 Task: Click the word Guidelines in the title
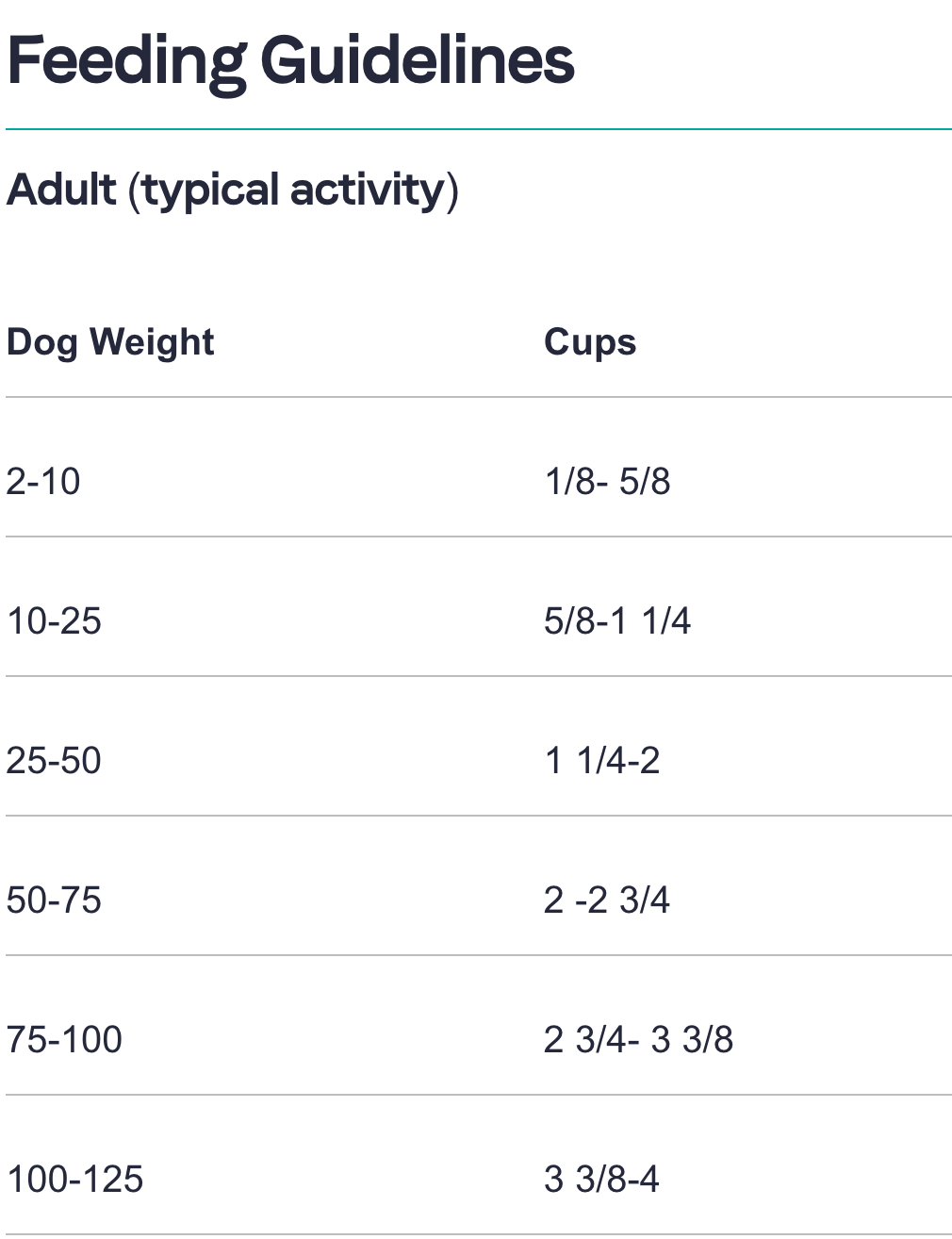[417, 60]
